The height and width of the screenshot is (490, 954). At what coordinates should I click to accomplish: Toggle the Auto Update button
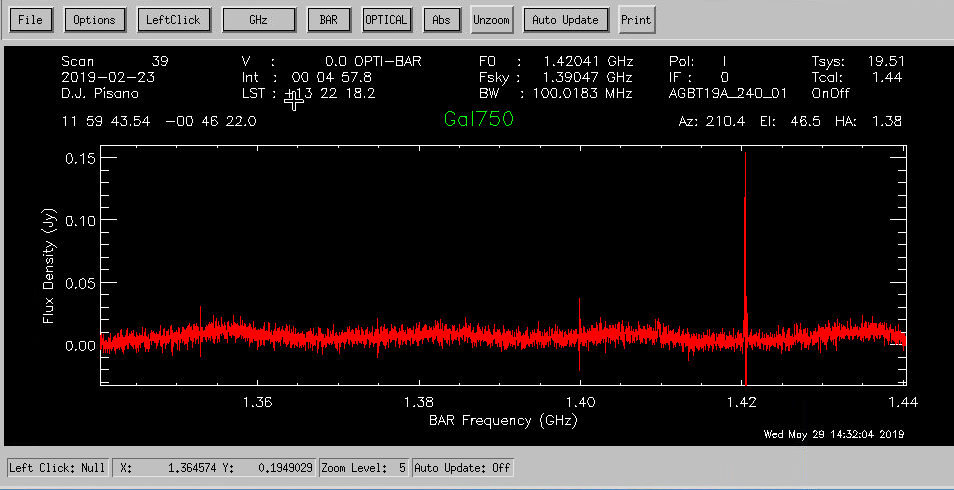click(x=565, y=19)
